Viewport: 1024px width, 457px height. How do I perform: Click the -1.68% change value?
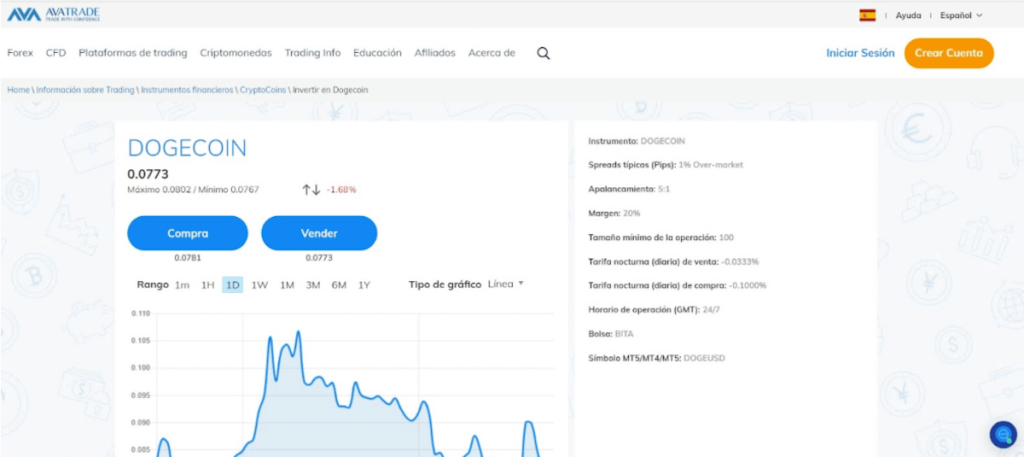[342, 190]
